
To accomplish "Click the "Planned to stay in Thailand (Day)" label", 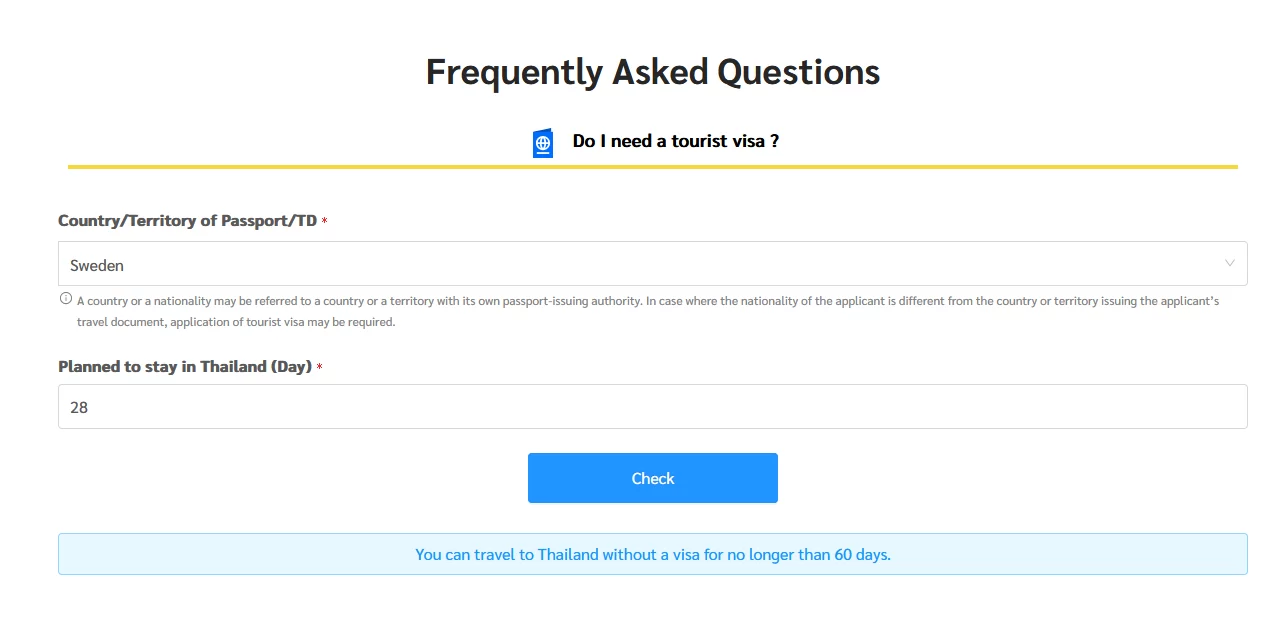I will pyautogui.click(x=185, y=367).
